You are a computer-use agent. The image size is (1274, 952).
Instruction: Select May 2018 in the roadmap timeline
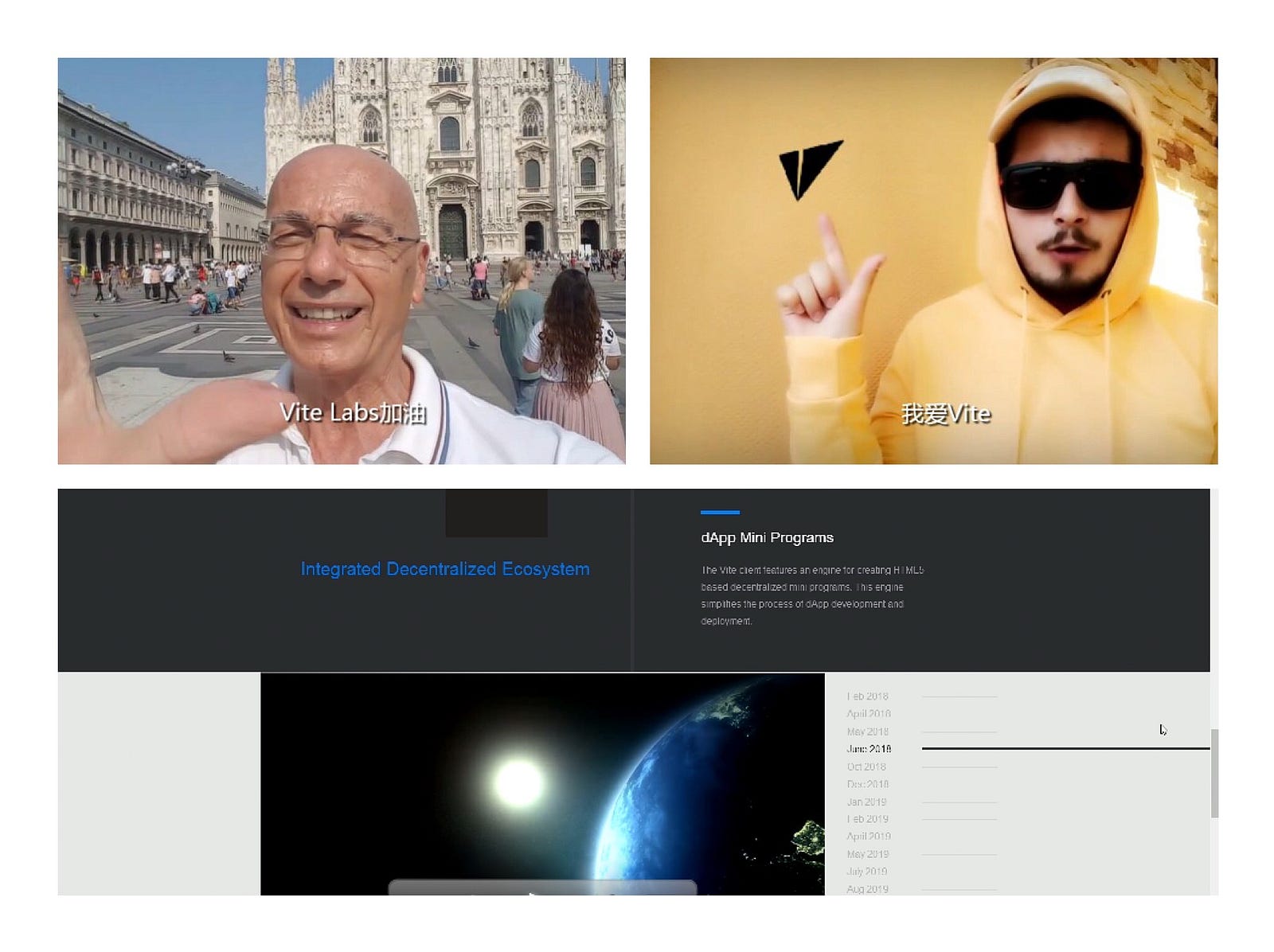pyautogui.click(x=867, y=732)
